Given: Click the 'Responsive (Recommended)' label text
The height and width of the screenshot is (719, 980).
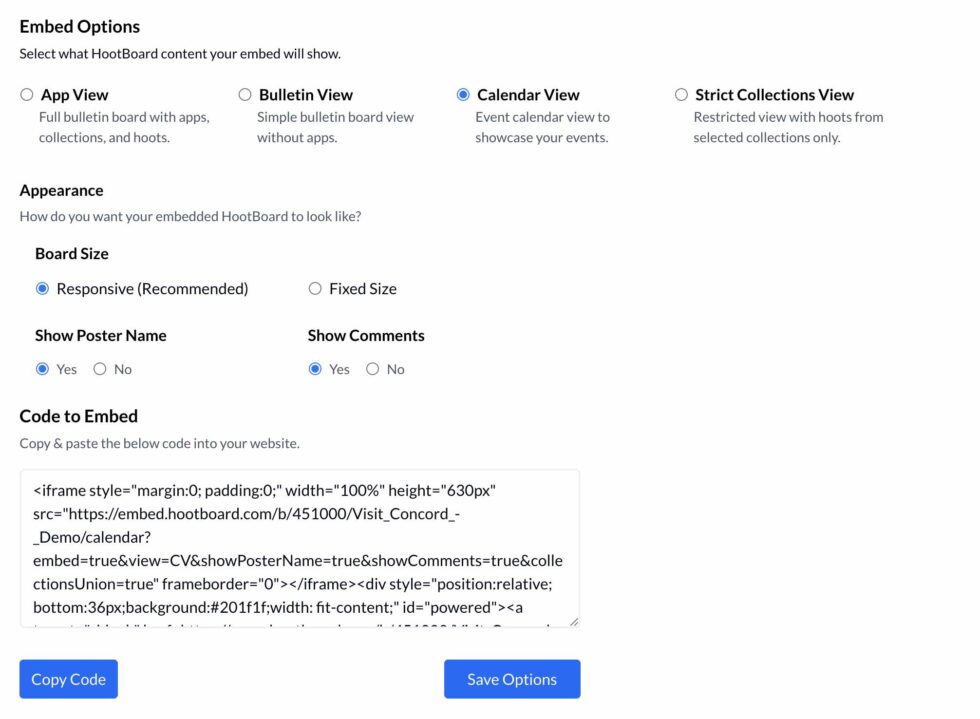Looking at the screenshot, I should coord(152,289).
